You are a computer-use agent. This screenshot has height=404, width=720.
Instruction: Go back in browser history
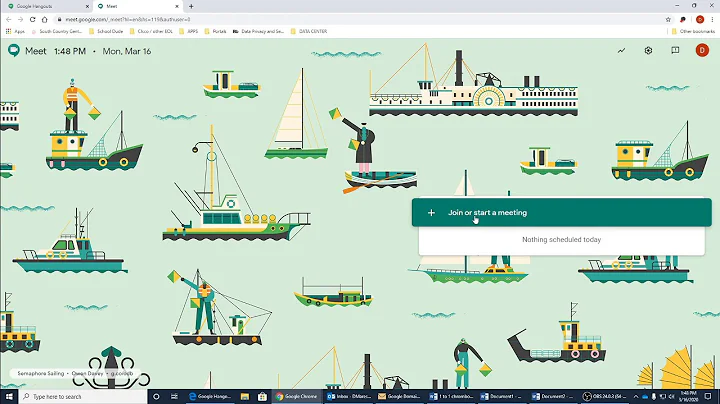coord(9,19)
